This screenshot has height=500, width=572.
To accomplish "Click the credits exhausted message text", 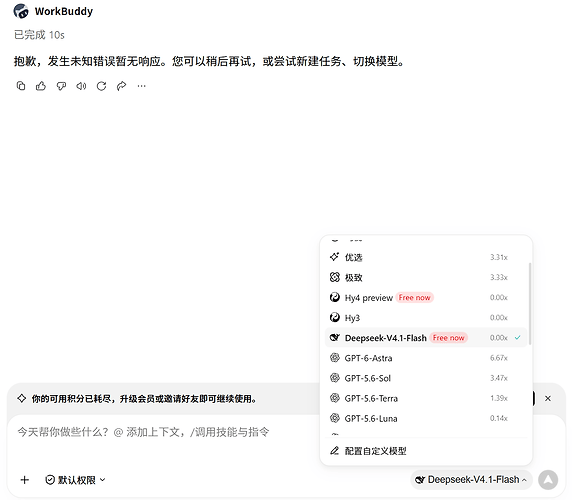I will coord(144,399).
